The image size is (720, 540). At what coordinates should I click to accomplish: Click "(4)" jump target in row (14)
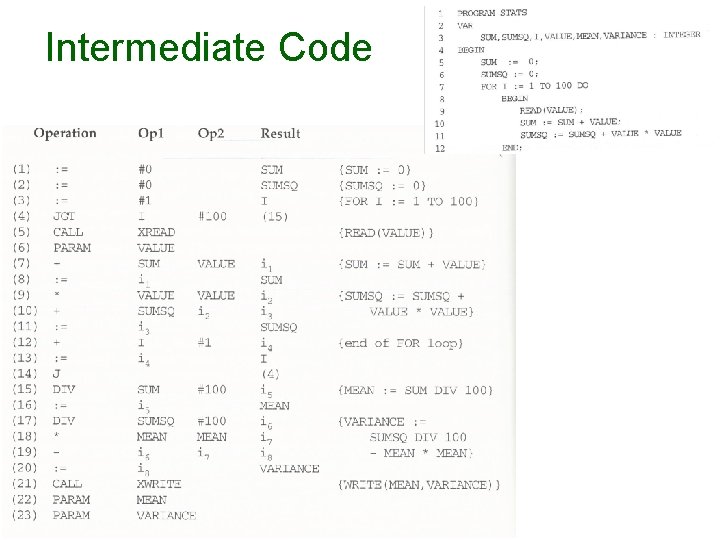point(270,374)
